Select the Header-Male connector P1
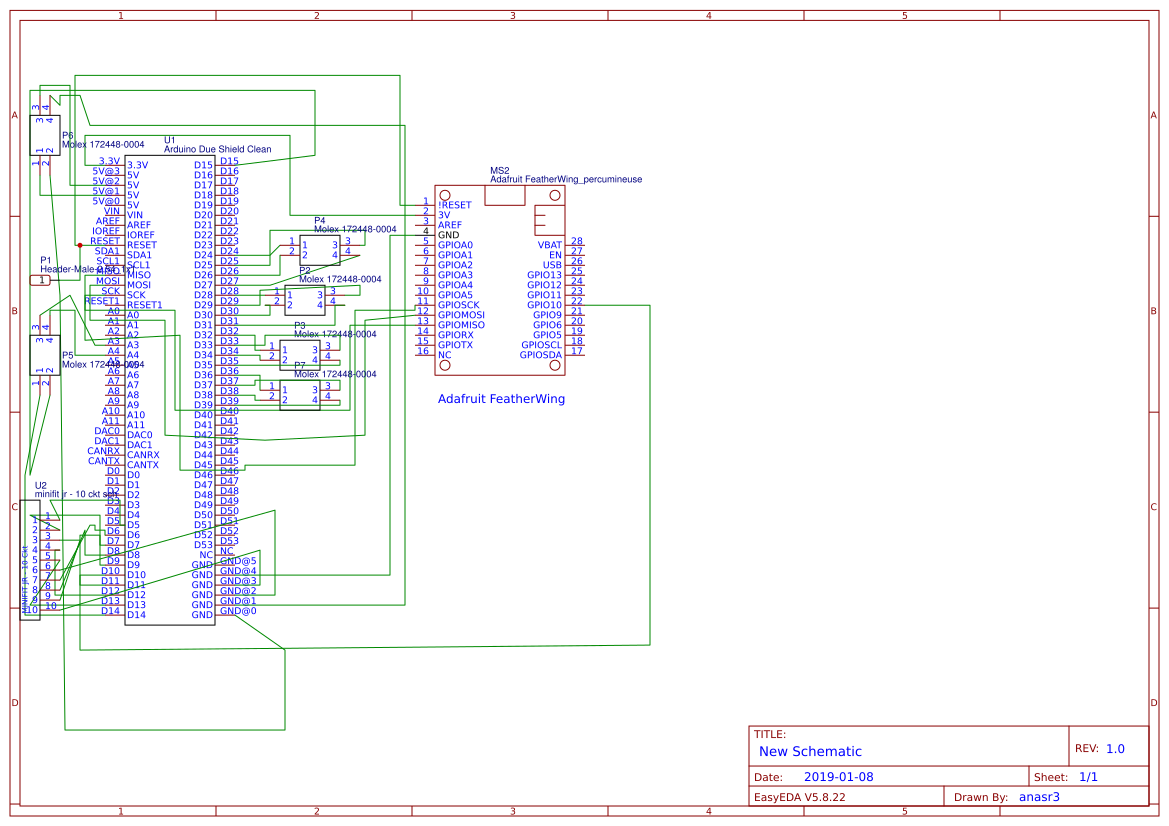The height and width of the screenshot is (826, 1169). (42, 281)
